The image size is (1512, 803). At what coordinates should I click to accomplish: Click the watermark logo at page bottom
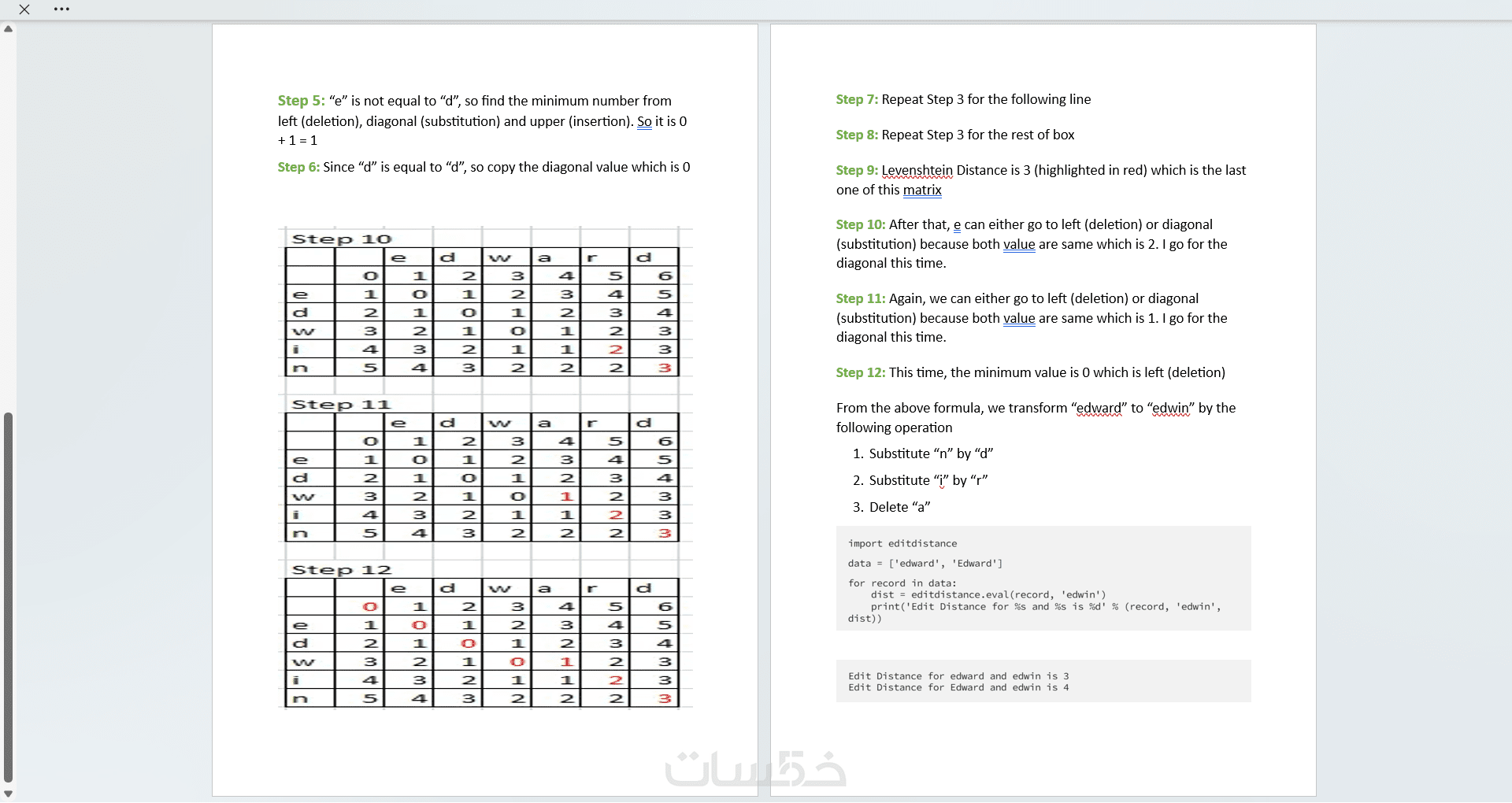pos(756,769)
